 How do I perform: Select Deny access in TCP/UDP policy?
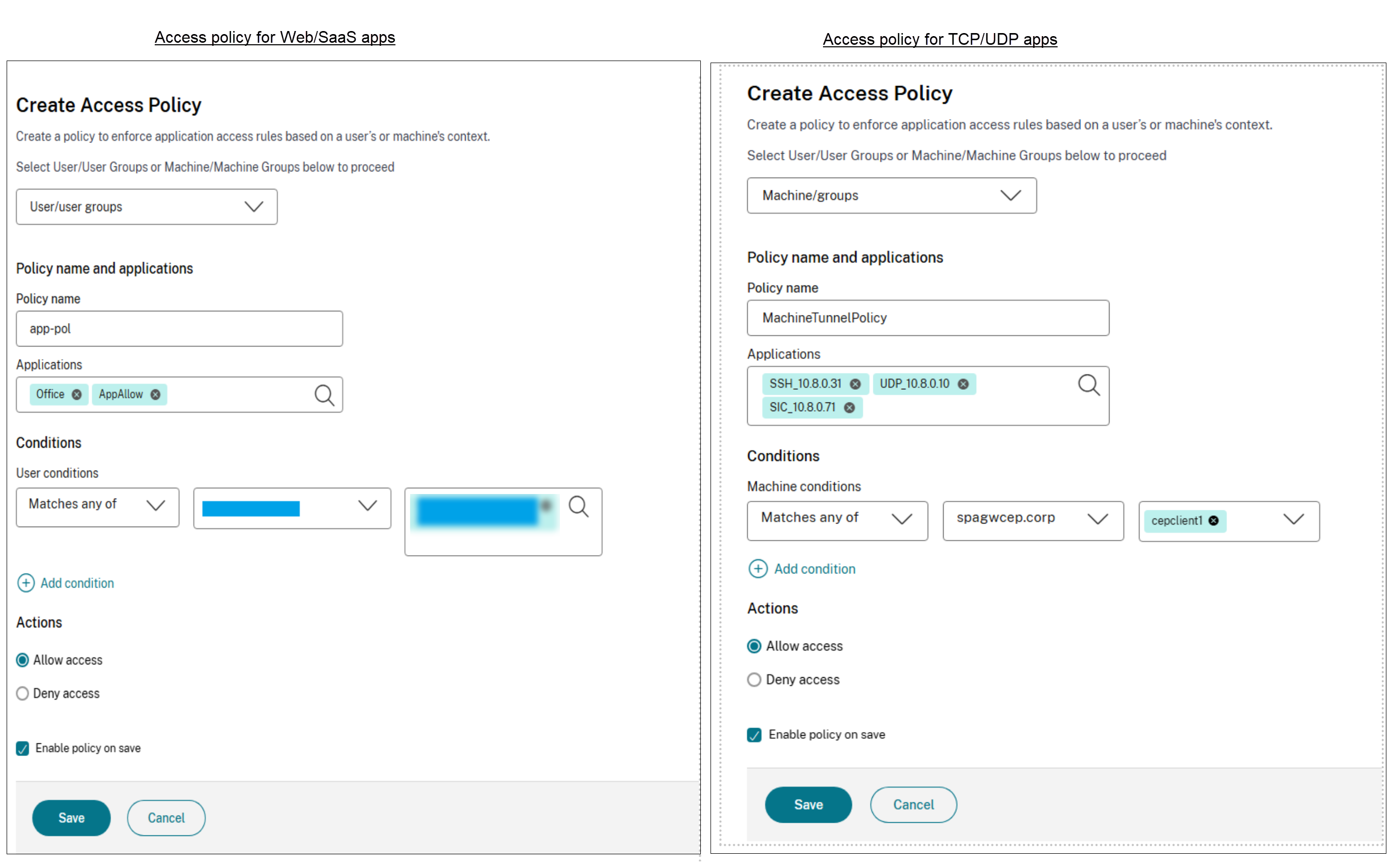tap(754, 680)
